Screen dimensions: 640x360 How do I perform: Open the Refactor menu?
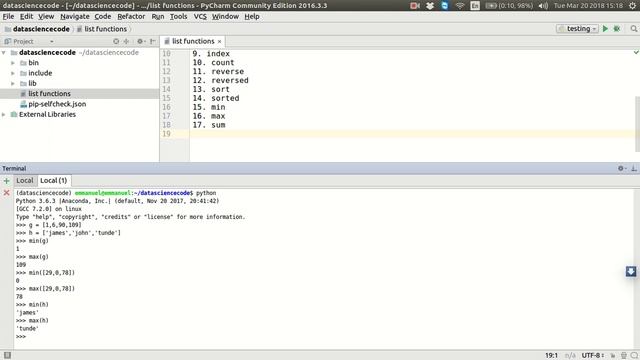coord(131,16)
